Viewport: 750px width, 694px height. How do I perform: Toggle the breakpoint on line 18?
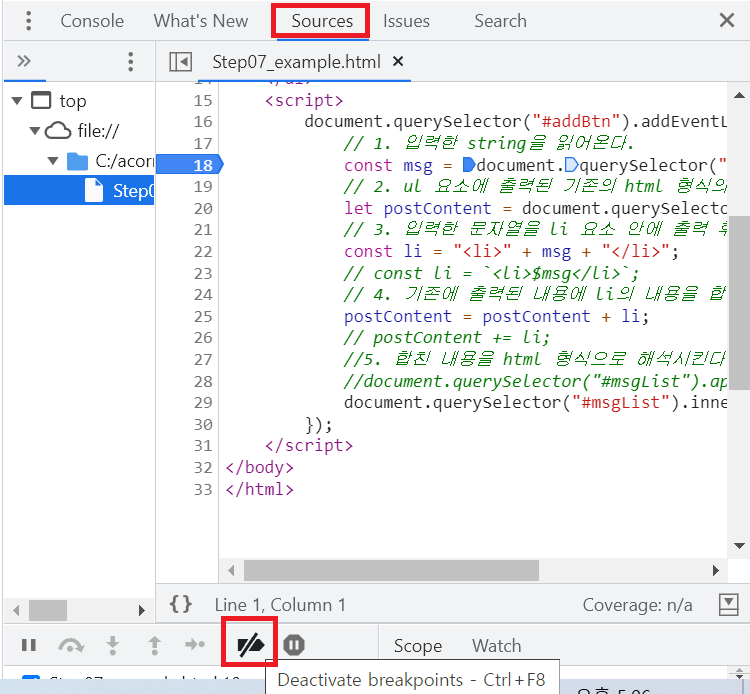point(189,165)
